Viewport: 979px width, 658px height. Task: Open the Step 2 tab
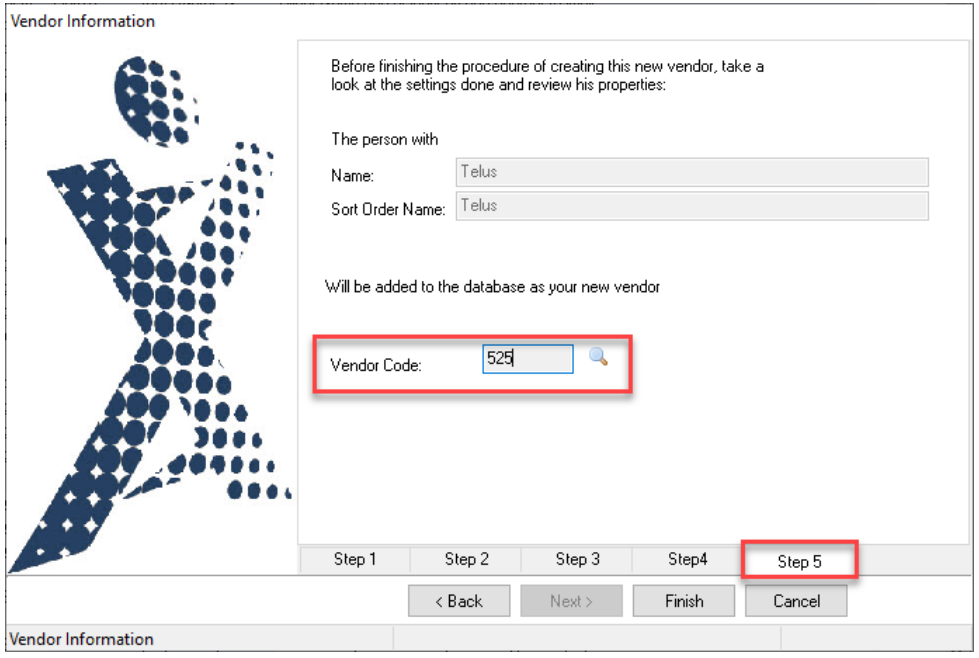pos(466,559)
